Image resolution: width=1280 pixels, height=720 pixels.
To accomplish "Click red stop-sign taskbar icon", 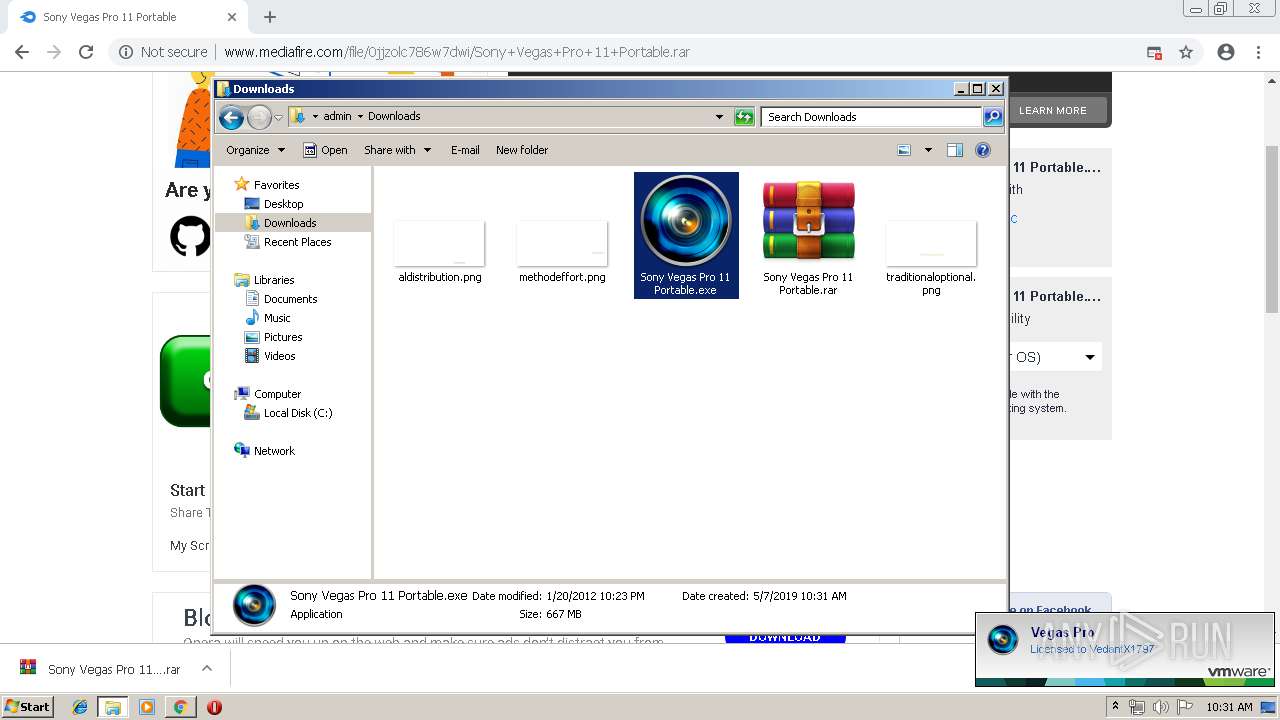I will [214, 707].
